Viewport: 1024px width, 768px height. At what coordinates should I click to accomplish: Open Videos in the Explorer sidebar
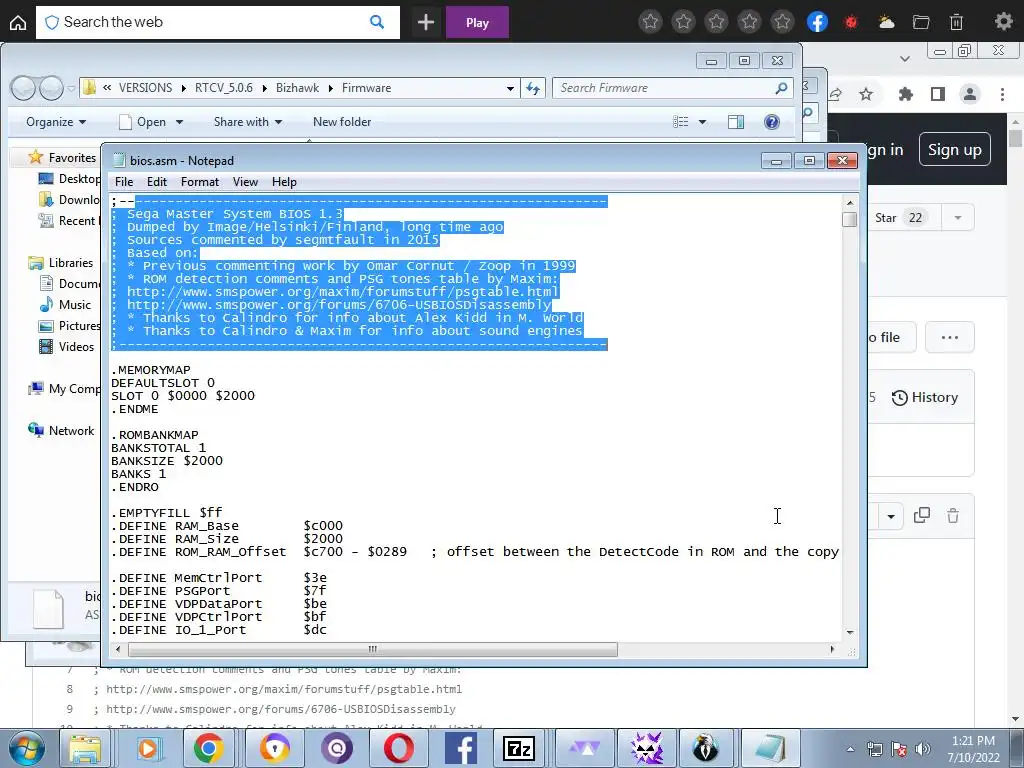pos(76,347)
